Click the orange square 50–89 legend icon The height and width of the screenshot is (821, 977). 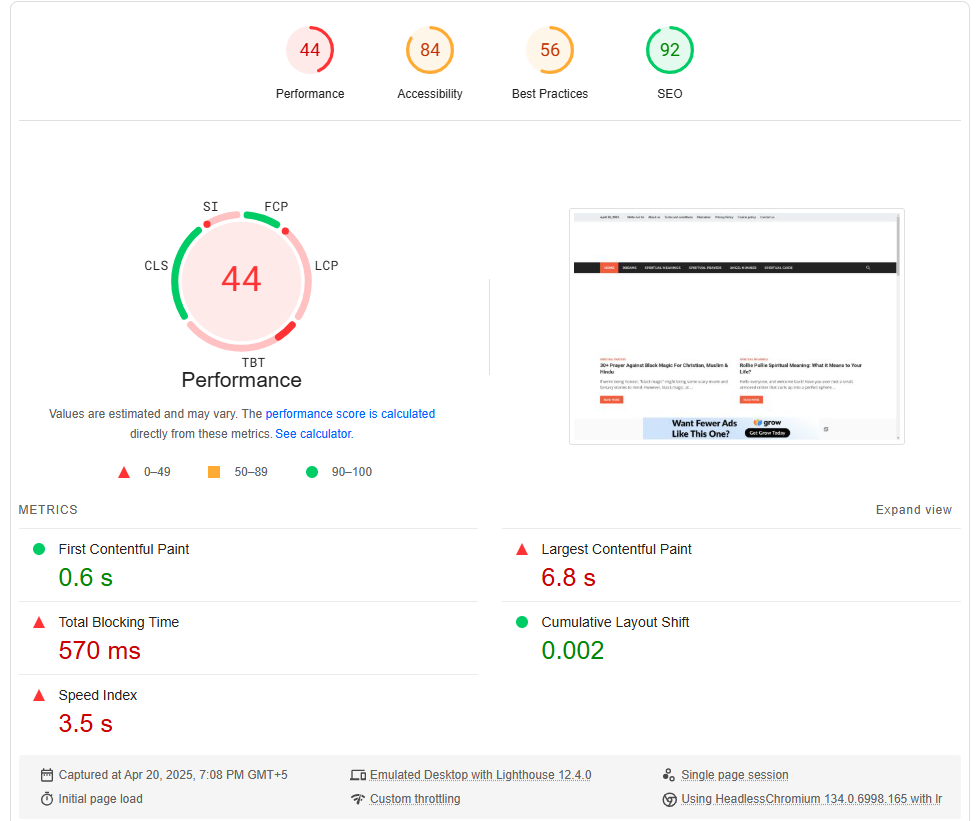(x=214, y=472)
